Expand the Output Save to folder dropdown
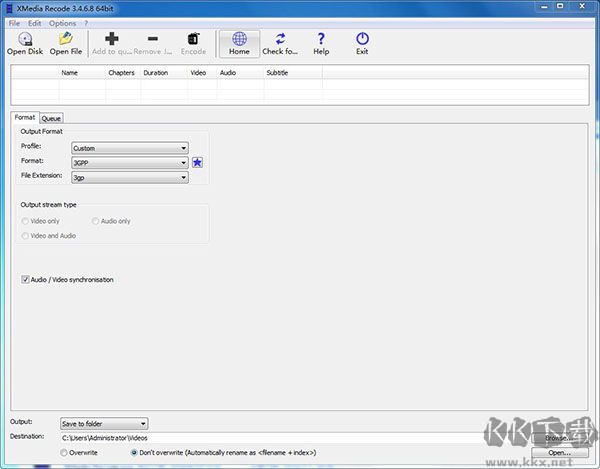This screenshot has width=600, height=469. tap(104, 423)
